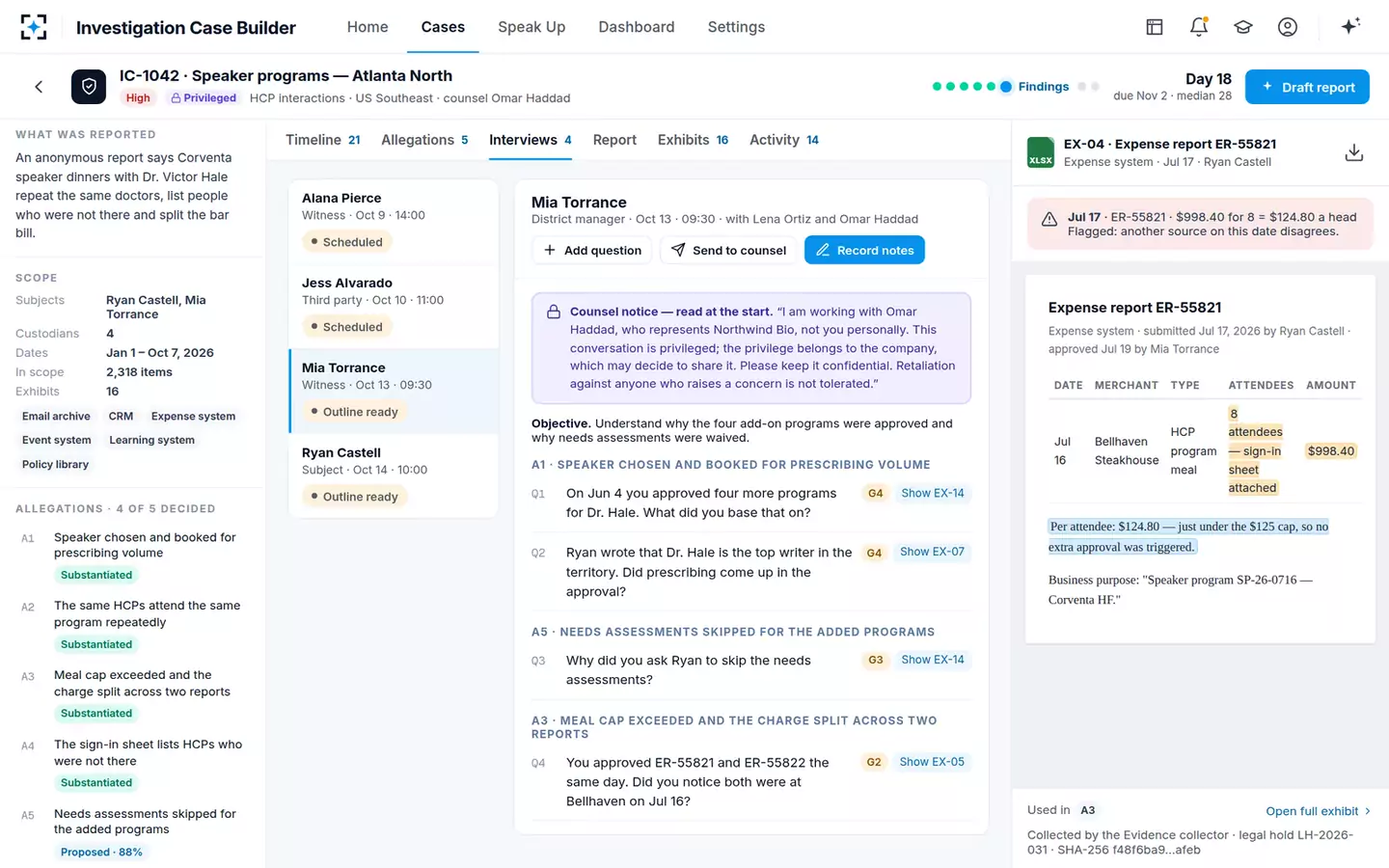
Task: Click the first green stage progress dot
Action: (x=937, y=87)
